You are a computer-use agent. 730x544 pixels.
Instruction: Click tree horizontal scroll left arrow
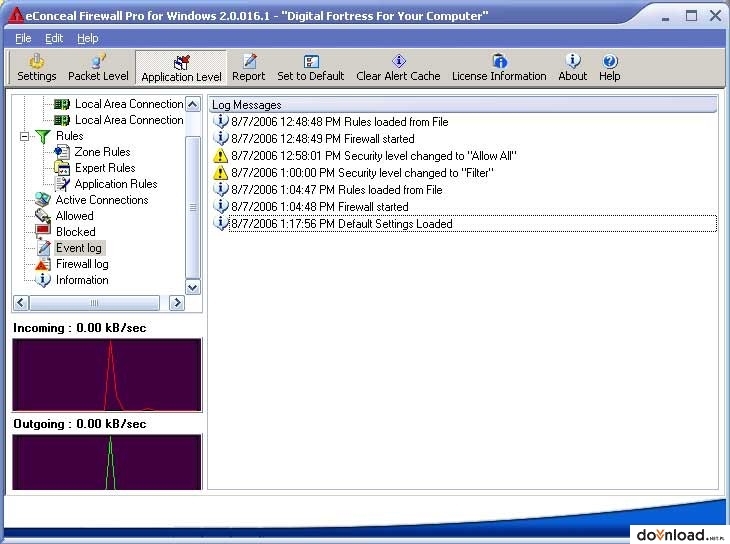21,303
